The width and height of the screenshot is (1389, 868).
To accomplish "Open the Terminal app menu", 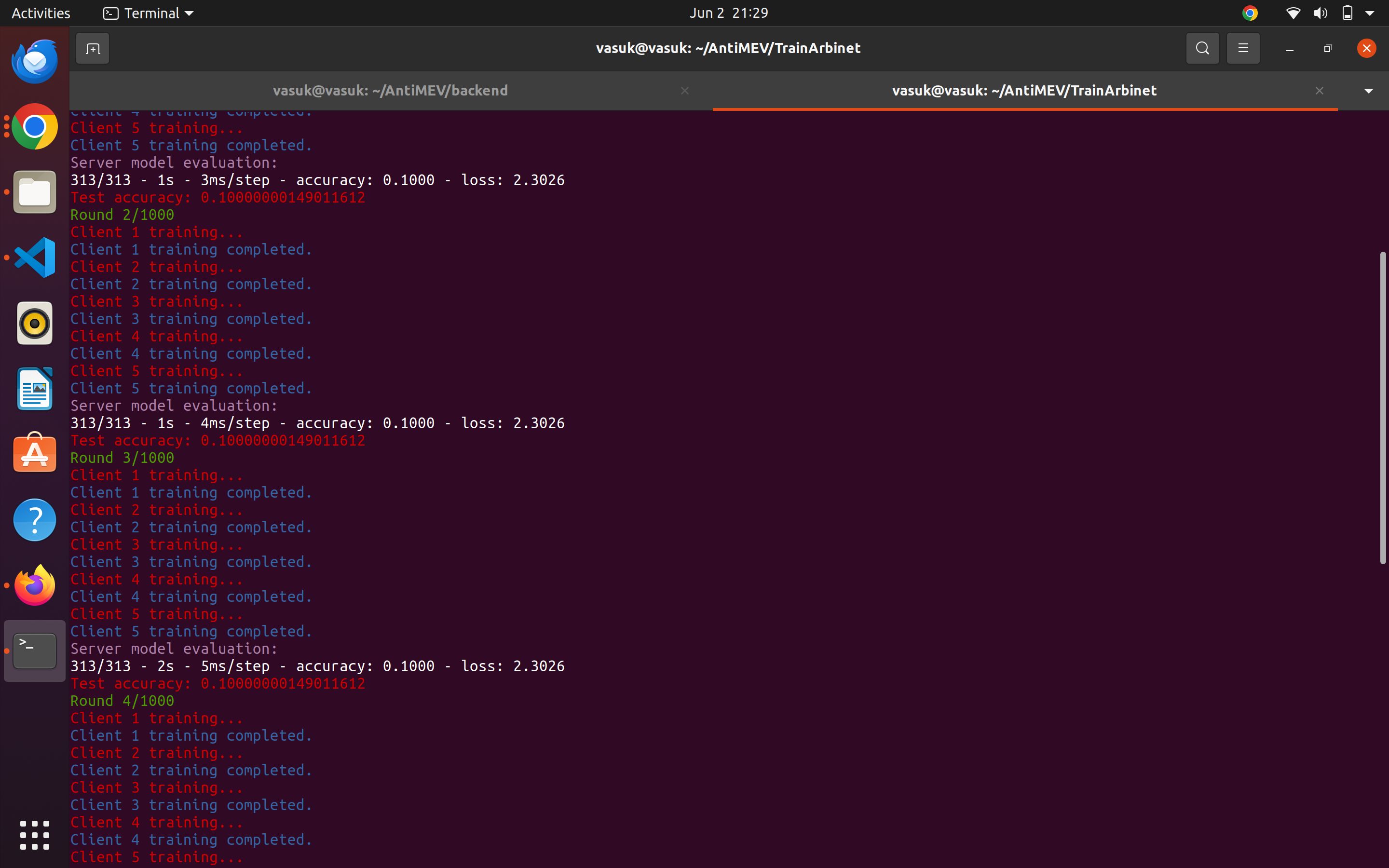I will [x=148, y=13].
